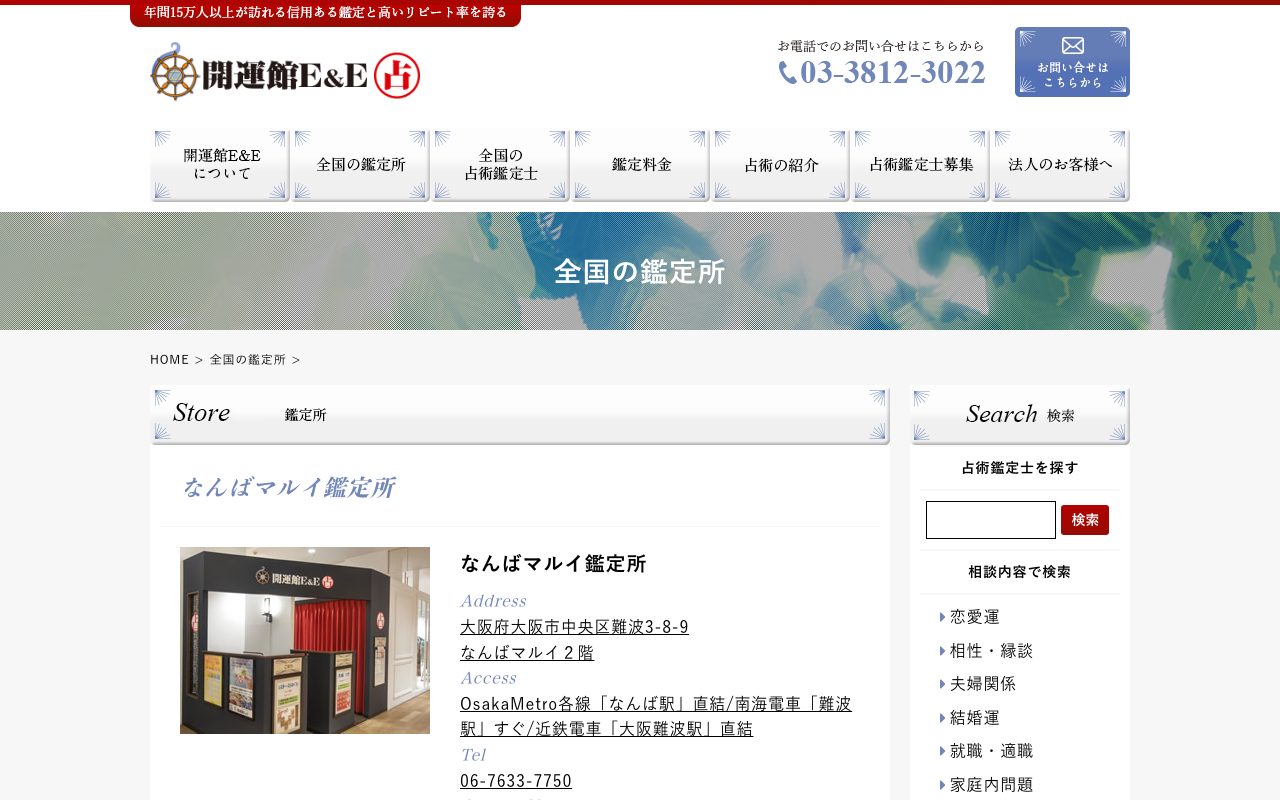Click the text なんばマルイ２階

coord(527,653)
